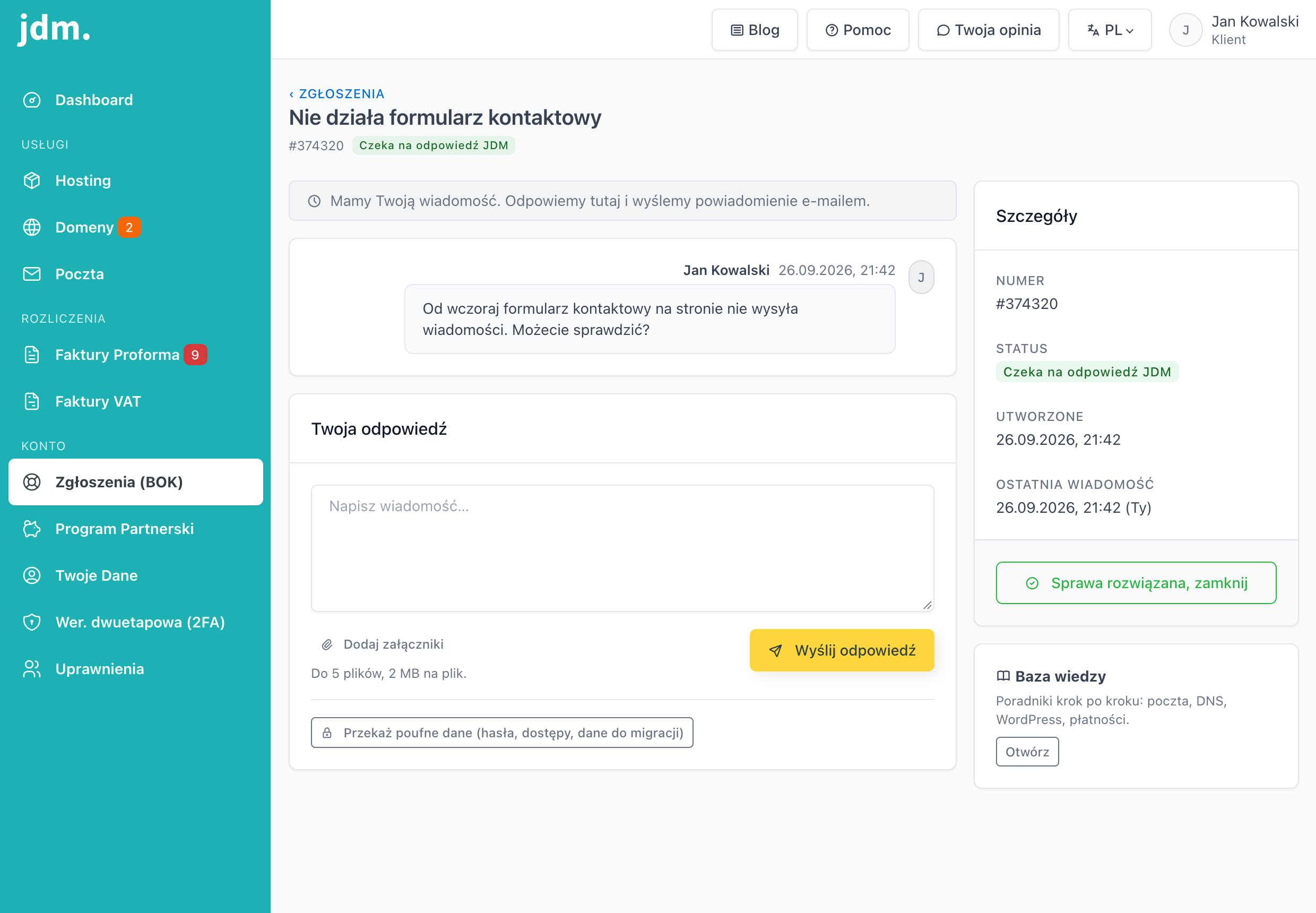The image size is (1316, 913).
Task: Open Dashboard from the sidebar
Action: point(135,100)
